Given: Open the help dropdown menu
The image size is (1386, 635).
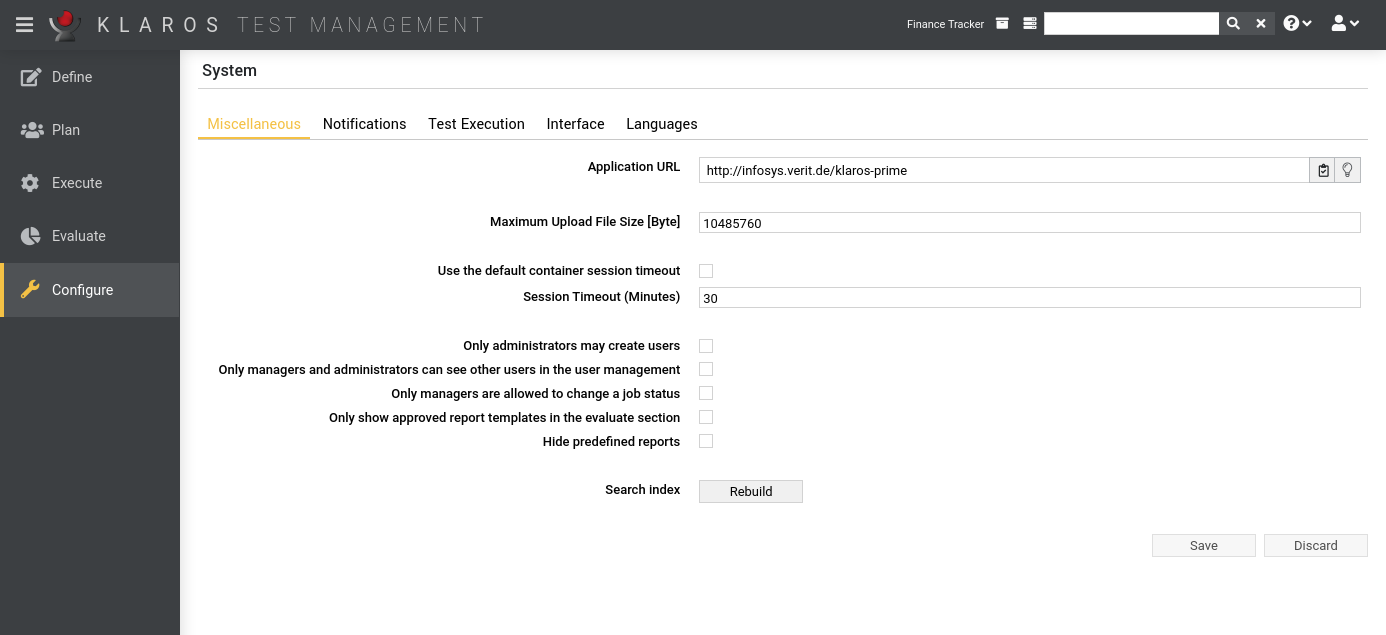Looking at the screenshot, I should [x=1297, y=24].
